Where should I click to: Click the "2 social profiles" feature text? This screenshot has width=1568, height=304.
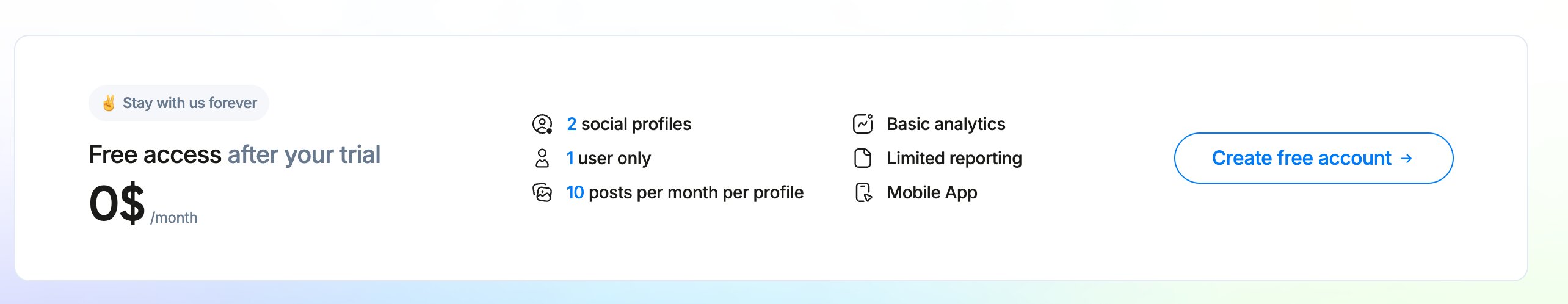click(x=629, y=124)
